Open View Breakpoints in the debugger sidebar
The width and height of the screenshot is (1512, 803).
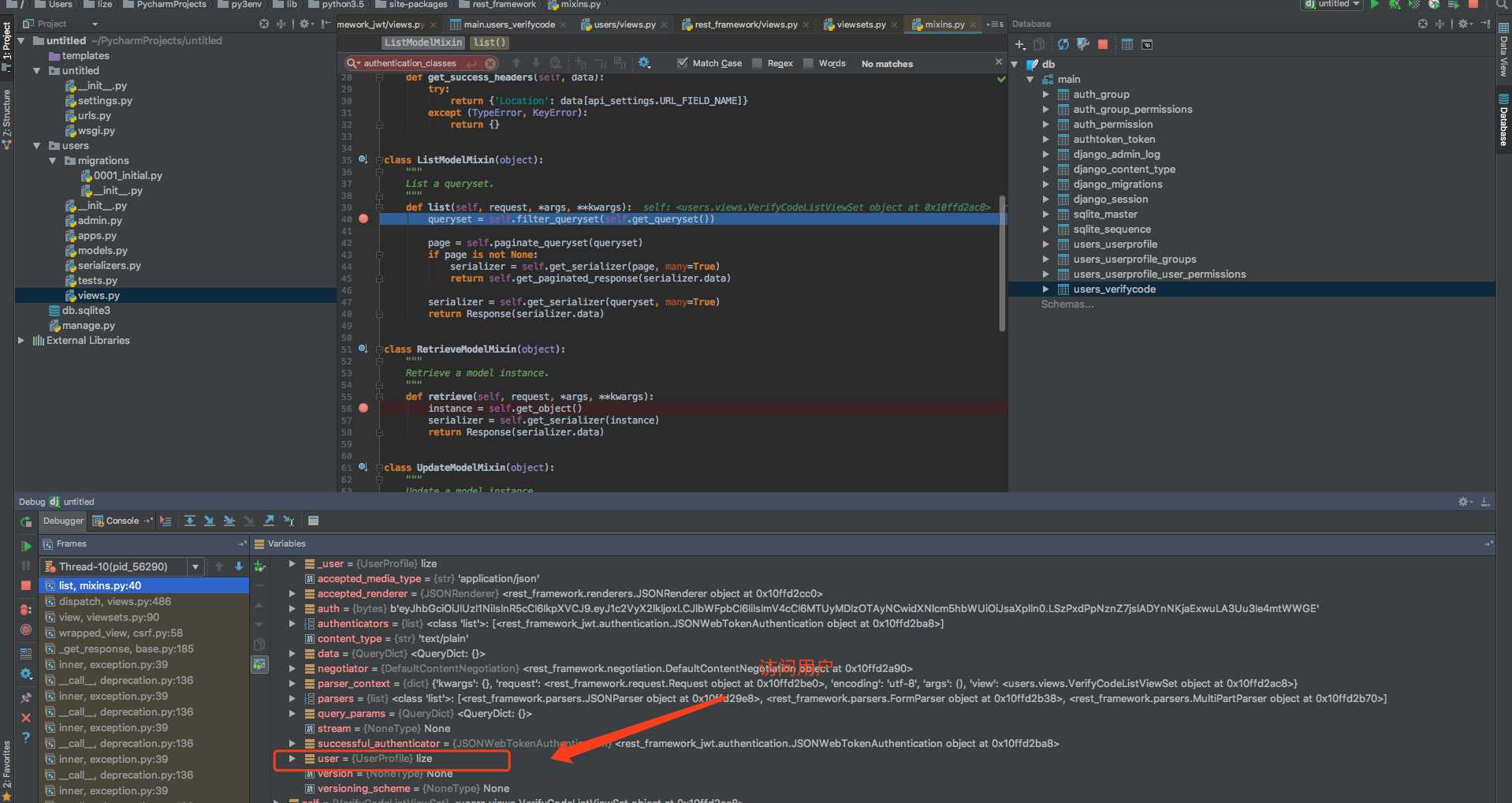(26, 609)
